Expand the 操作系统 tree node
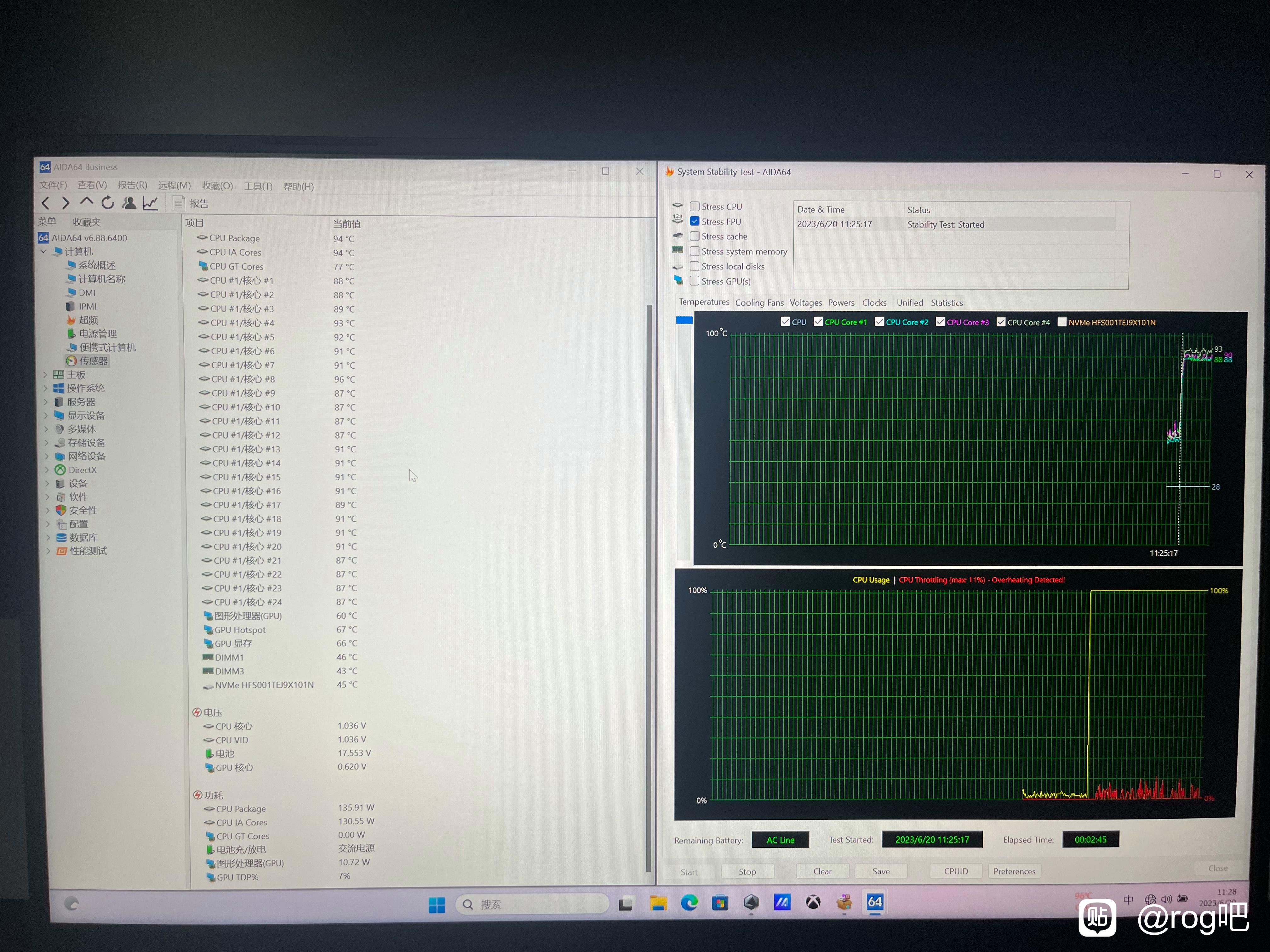The height and width of the screenshot is (952, 1270). tap(45, 388)
